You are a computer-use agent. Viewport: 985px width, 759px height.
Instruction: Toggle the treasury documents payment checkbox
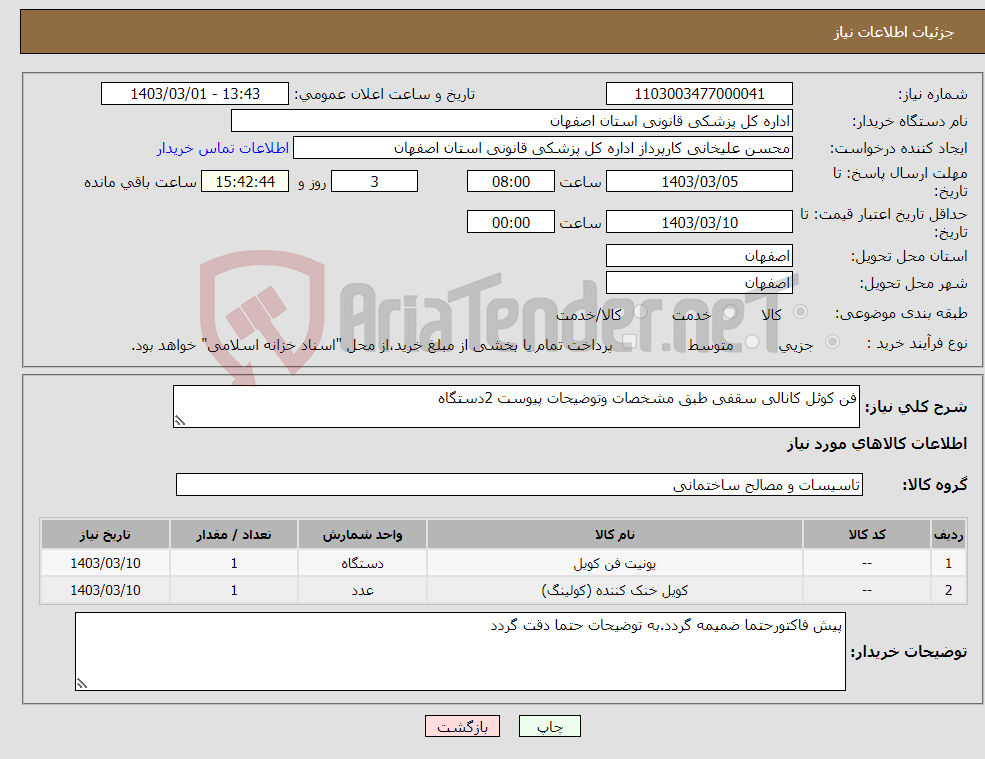pyautogui.click(x=630, y=342)
